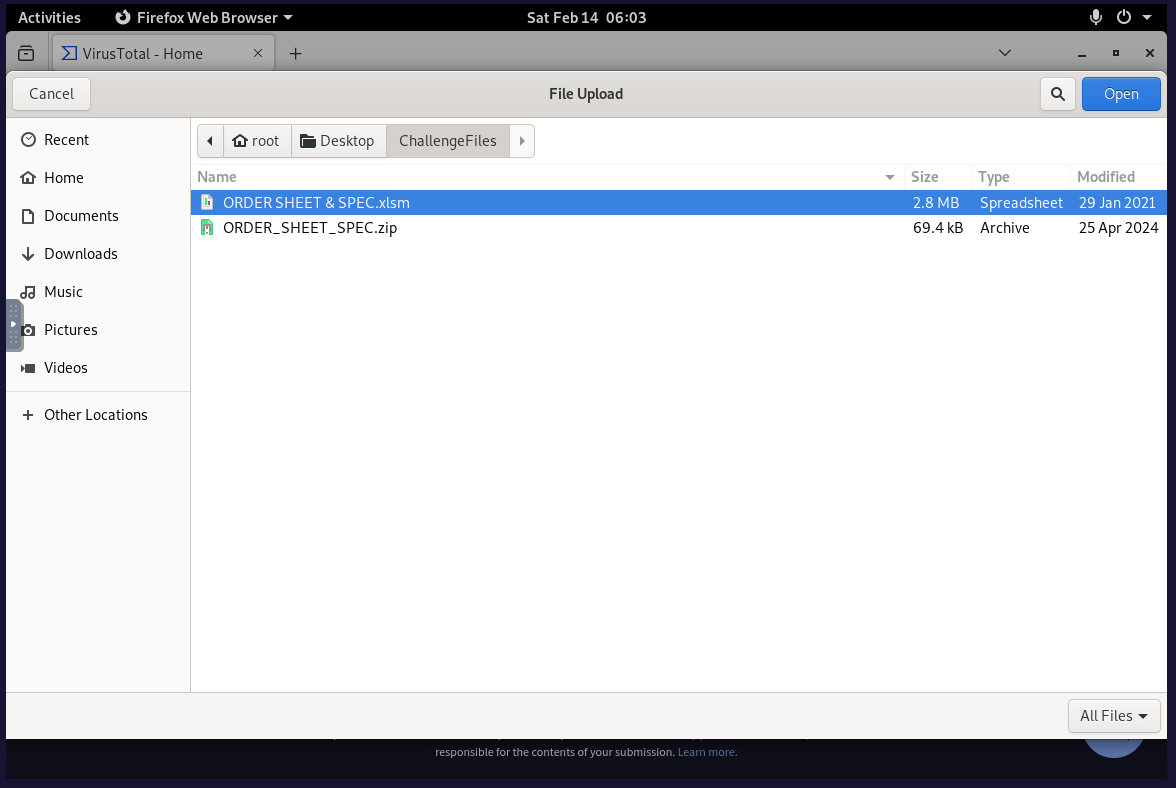Click the search magnifier icon in dialog header
1176x788 pixels.
click(x=1057, y=94)
